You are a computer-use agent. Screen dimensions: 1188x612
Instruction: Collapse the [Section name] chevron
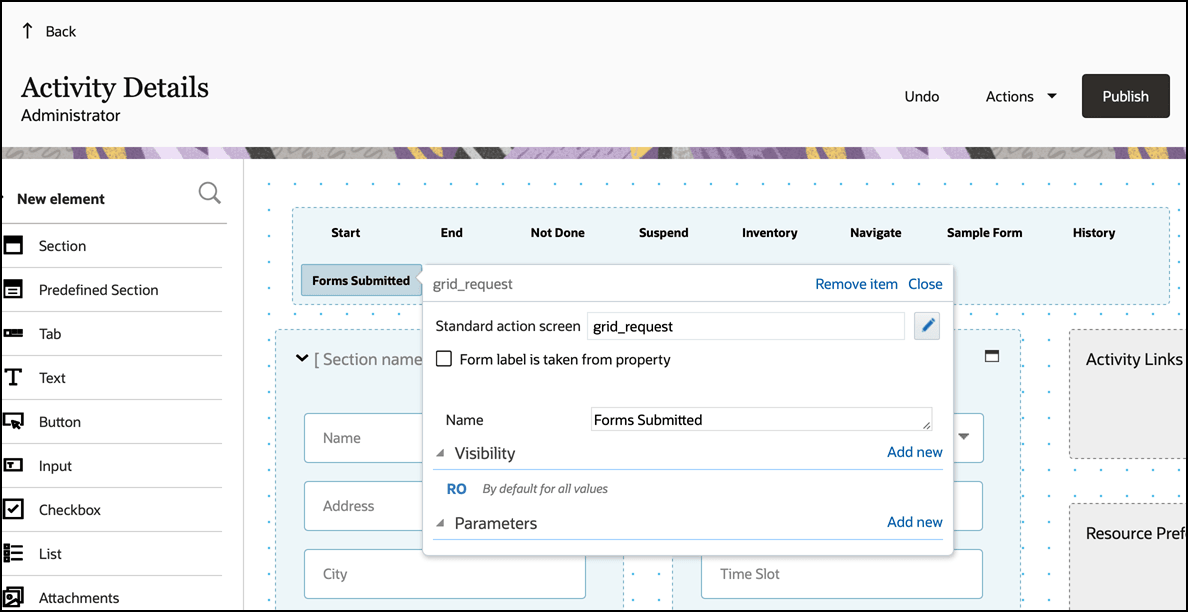coord(302,359)
